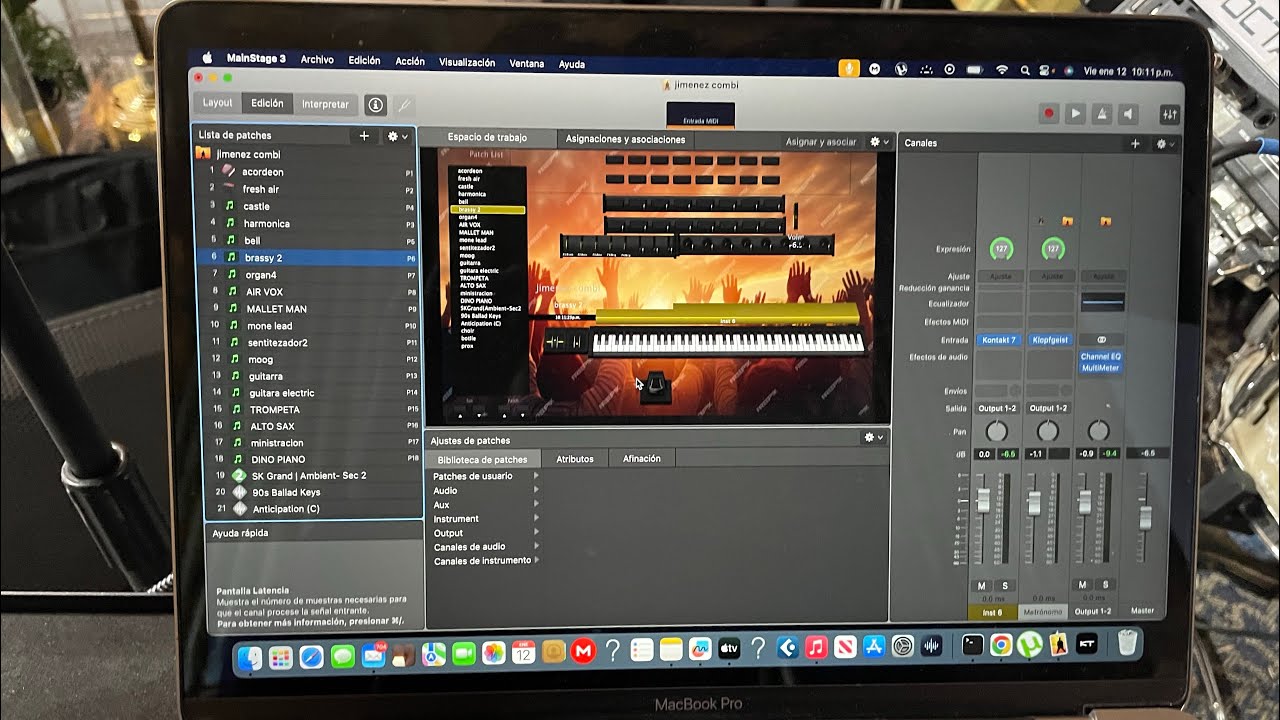Open App Store from the dock
The width and height of the screenshot is (1280, 720).
(x=874, y=648)
